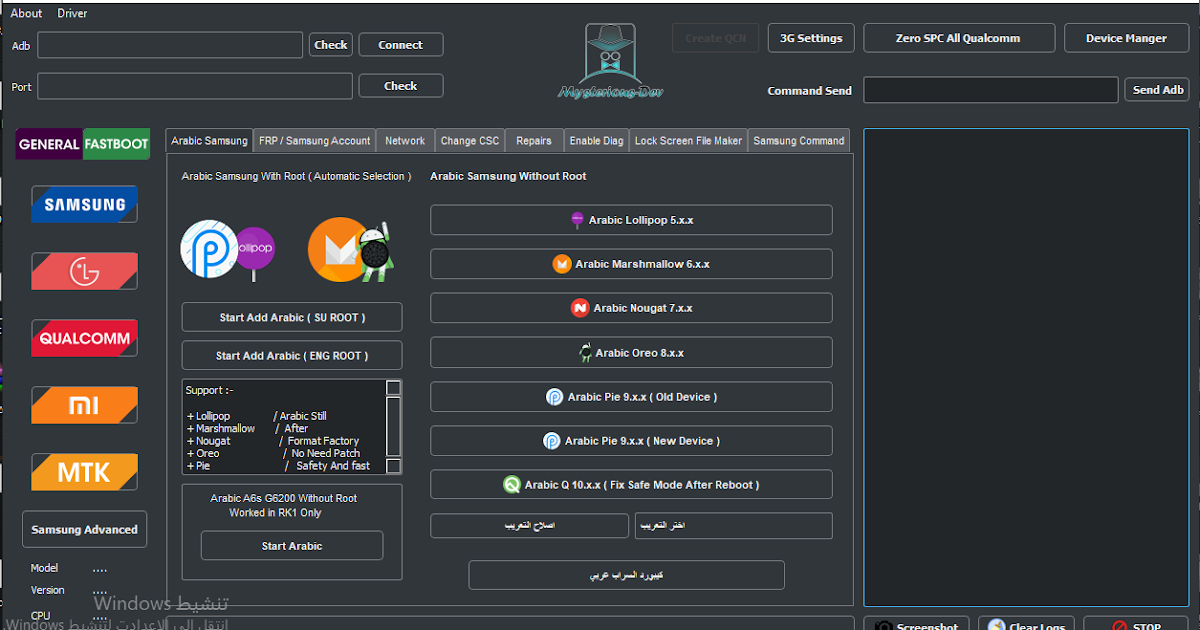Switch to FRP / Samsung Account tab

(315, 141)
